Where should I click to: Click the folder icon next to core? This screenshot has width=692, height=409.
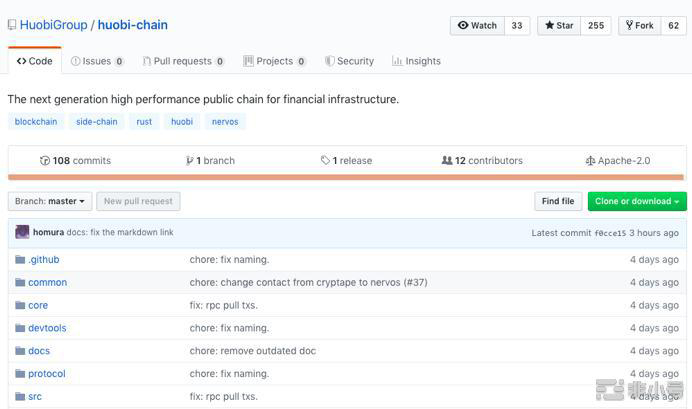click(x=20, y=305)
